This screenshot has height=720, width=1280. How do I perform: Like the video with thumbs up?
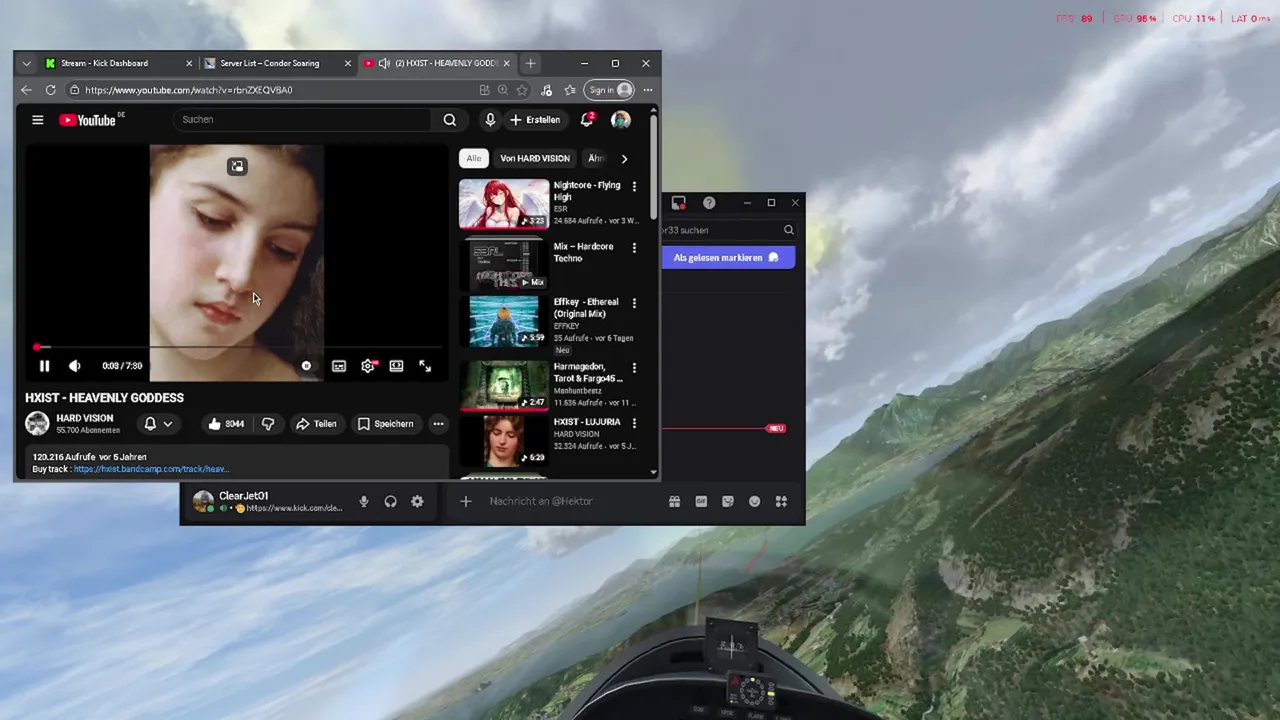pyautogui.click(x=226, y=424)
